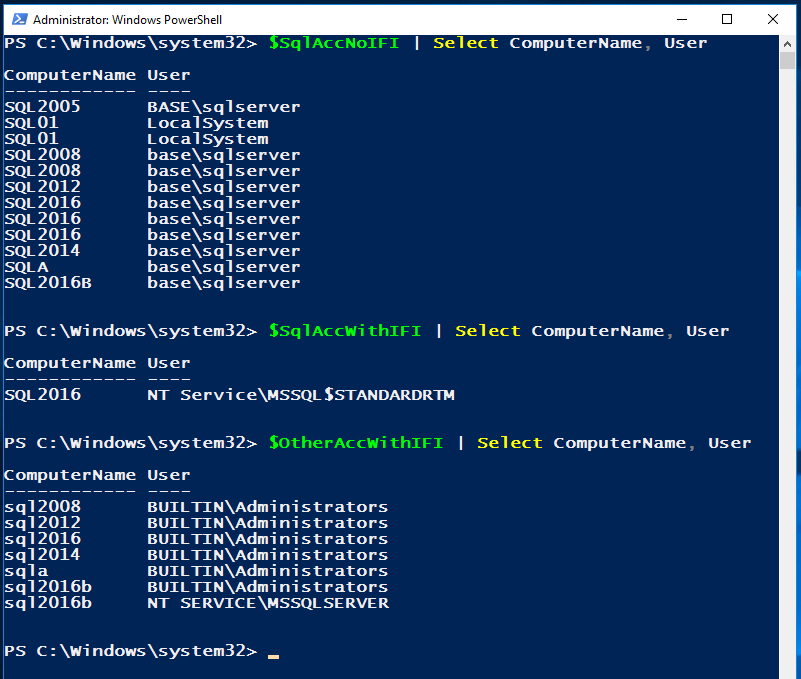Click the uppercase SQL2016B computer name
801x679 pixels.
point(48,283)
